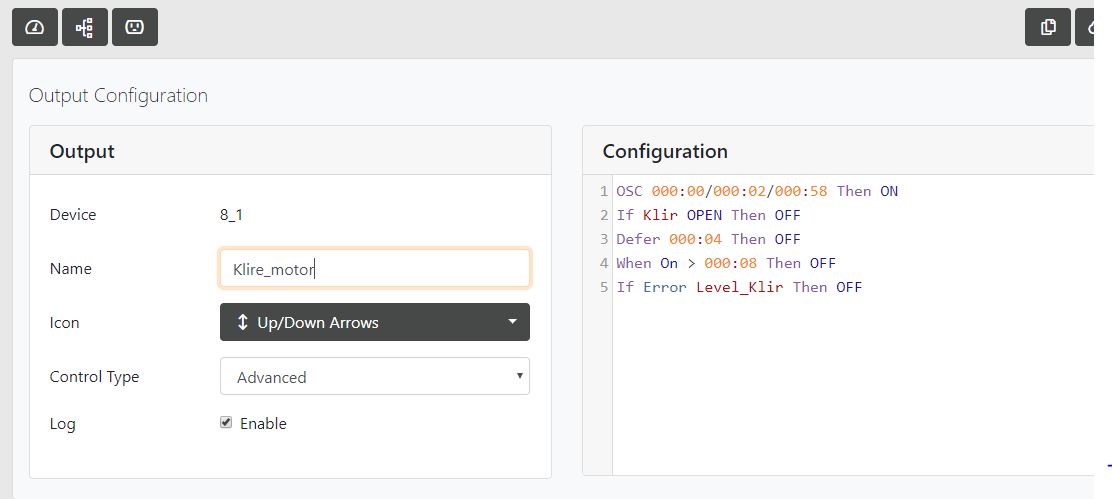Open the outlets icon button
Screen dimensions: 1112x499
click(x=135, y=28)
